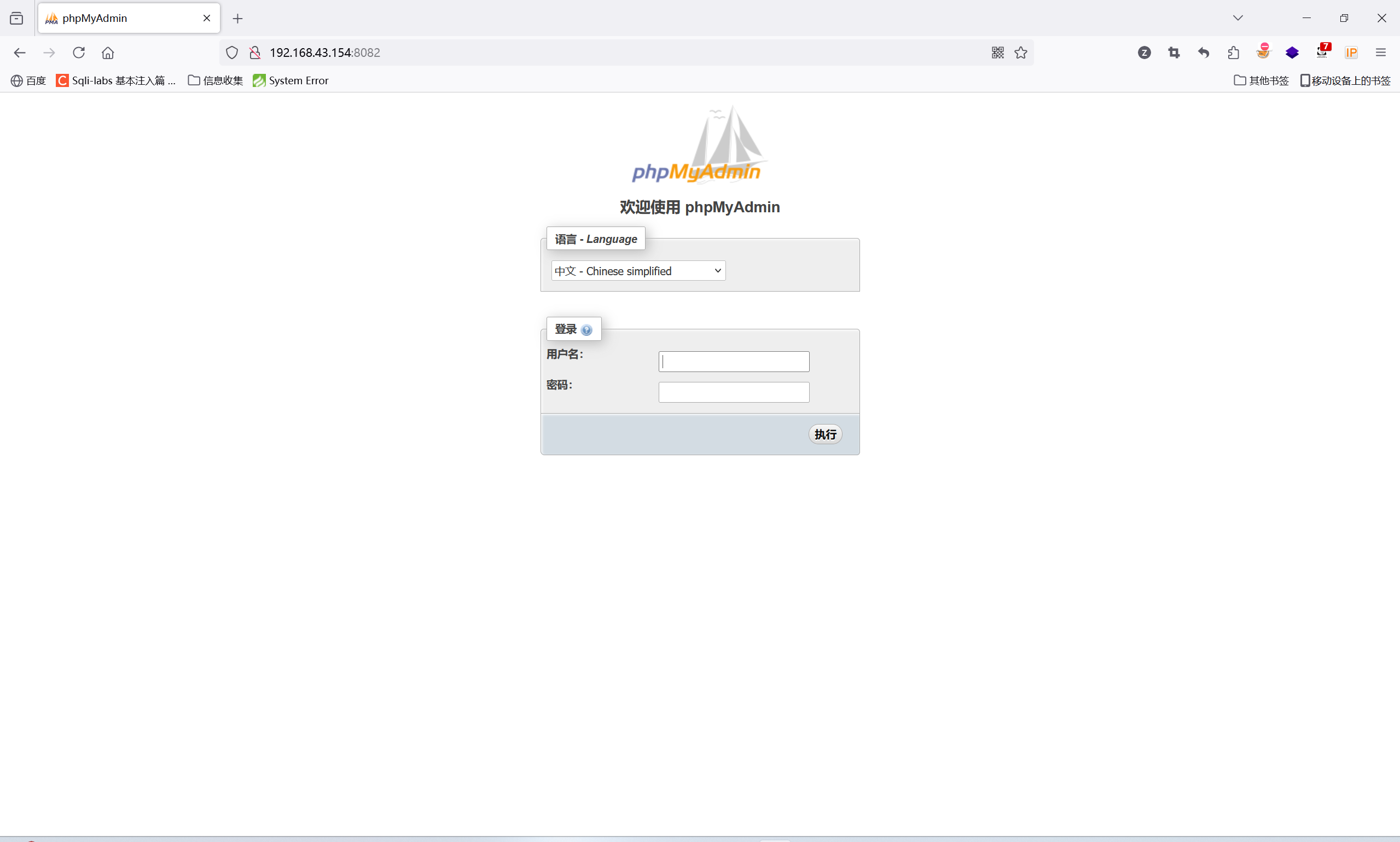Click into the 用户名 username field
Viewport: 1400px width, 842px height.
pos(734,362)
